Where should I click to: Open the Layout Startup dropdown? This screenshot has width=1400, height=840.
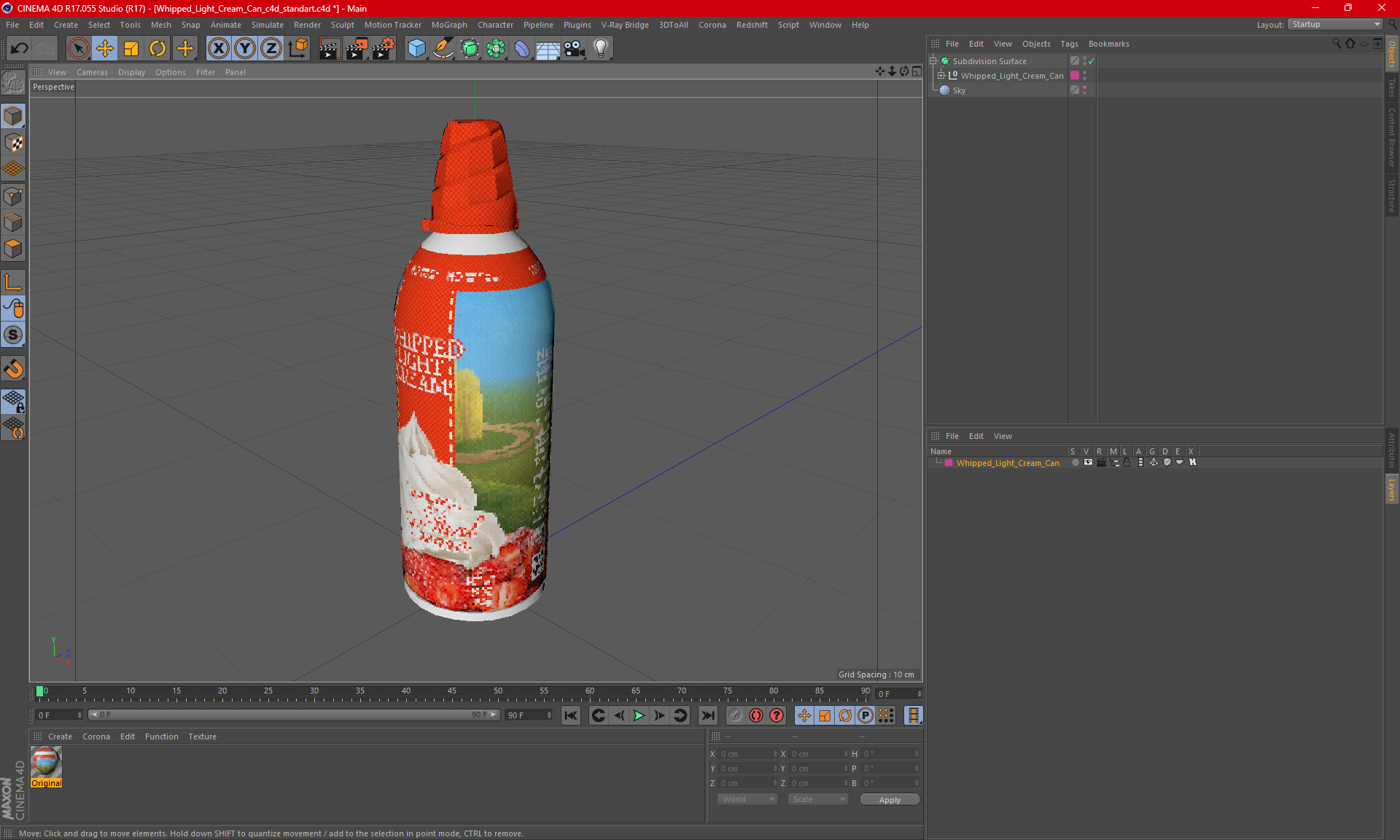pyautogui.click(x=1336, y=24)
